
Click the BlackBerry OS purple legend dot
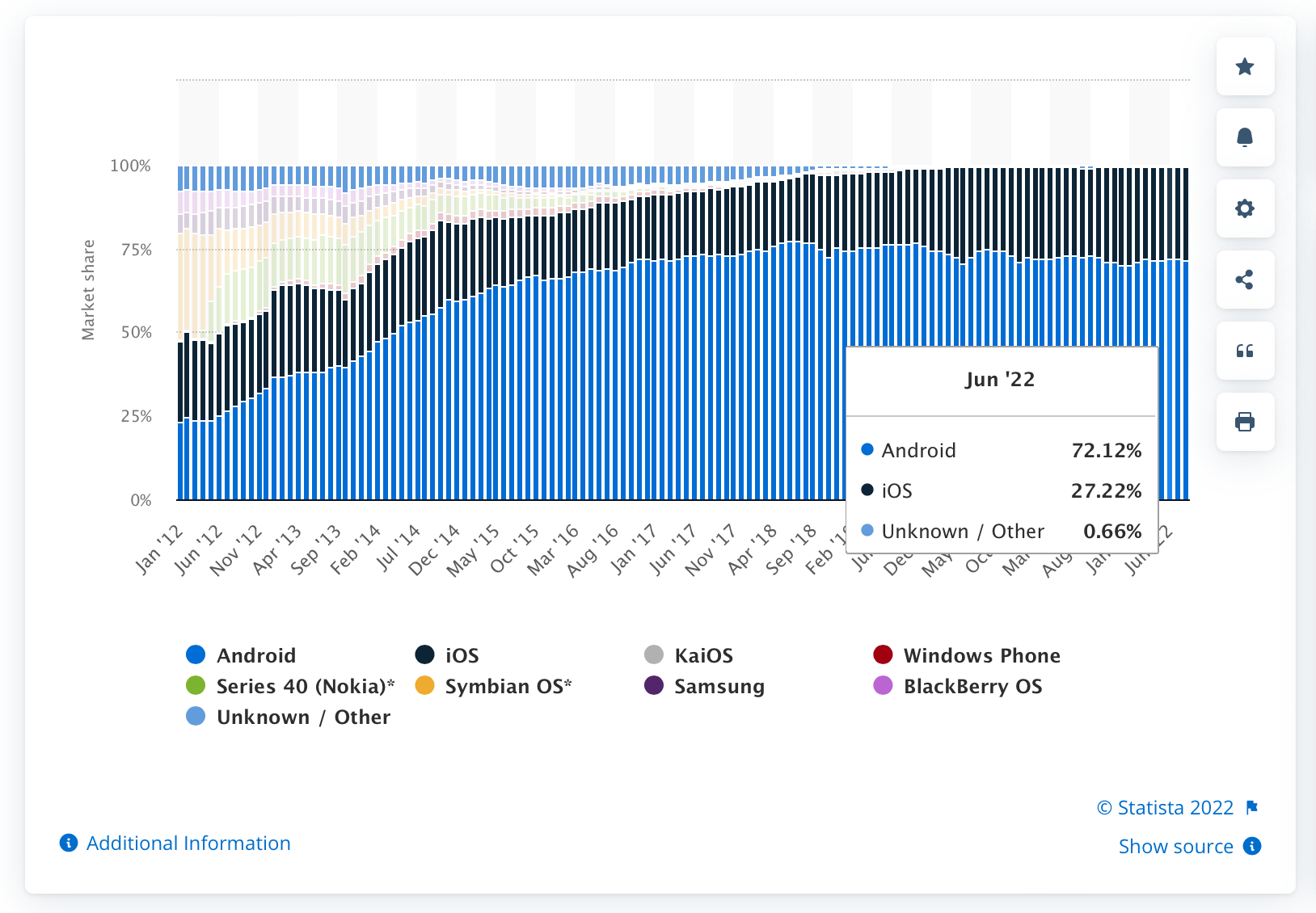[883, 685]
